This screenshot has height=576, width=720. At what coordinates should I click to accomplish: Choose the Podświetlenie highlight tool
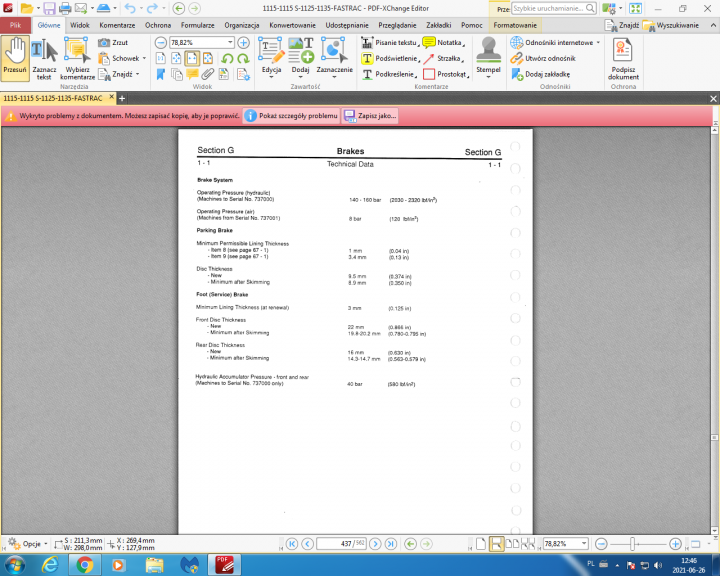(x=388, y=58)
